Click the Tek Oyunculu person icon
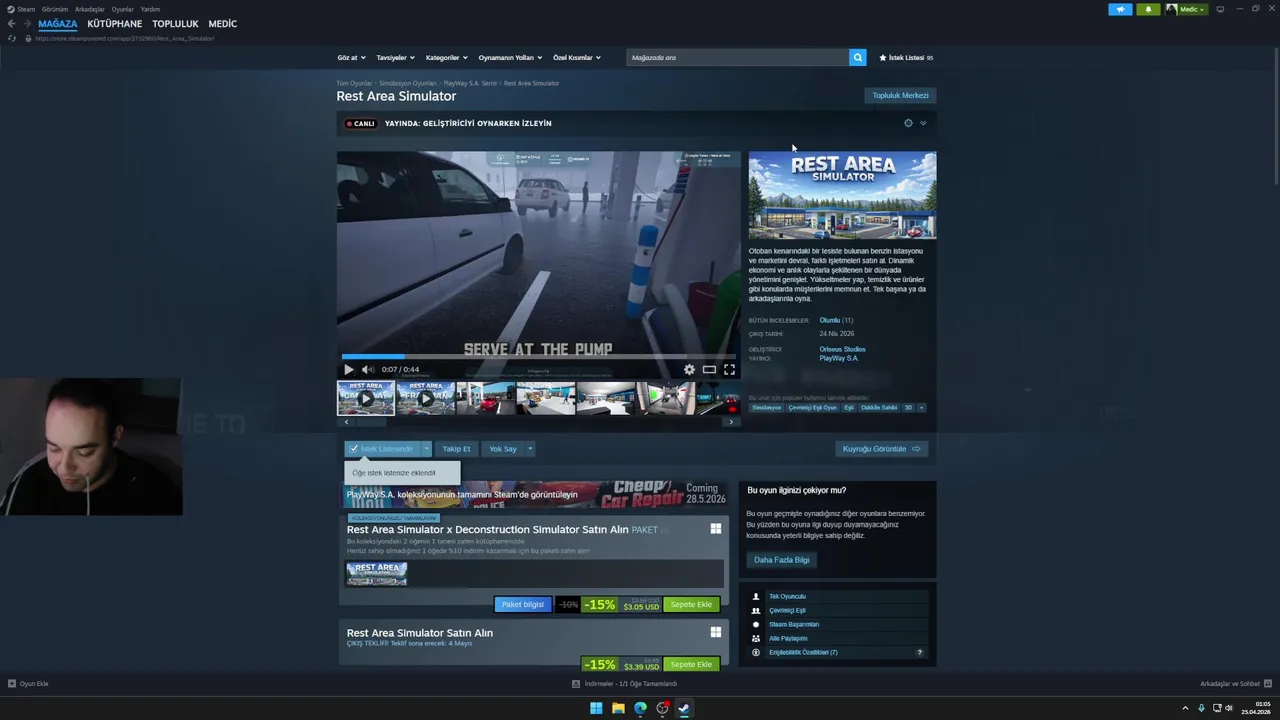The image size is (1280, 720). point(756,596)
